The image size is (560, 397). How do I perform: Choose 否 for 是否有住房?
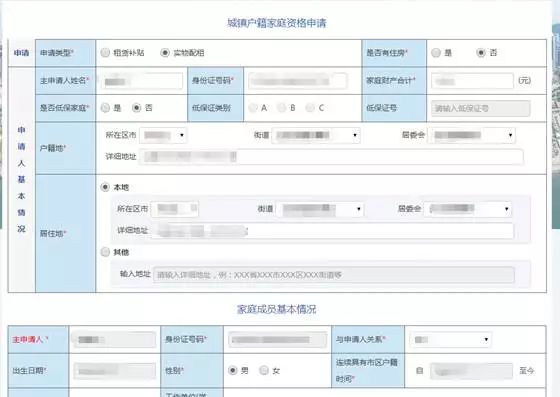481,53
